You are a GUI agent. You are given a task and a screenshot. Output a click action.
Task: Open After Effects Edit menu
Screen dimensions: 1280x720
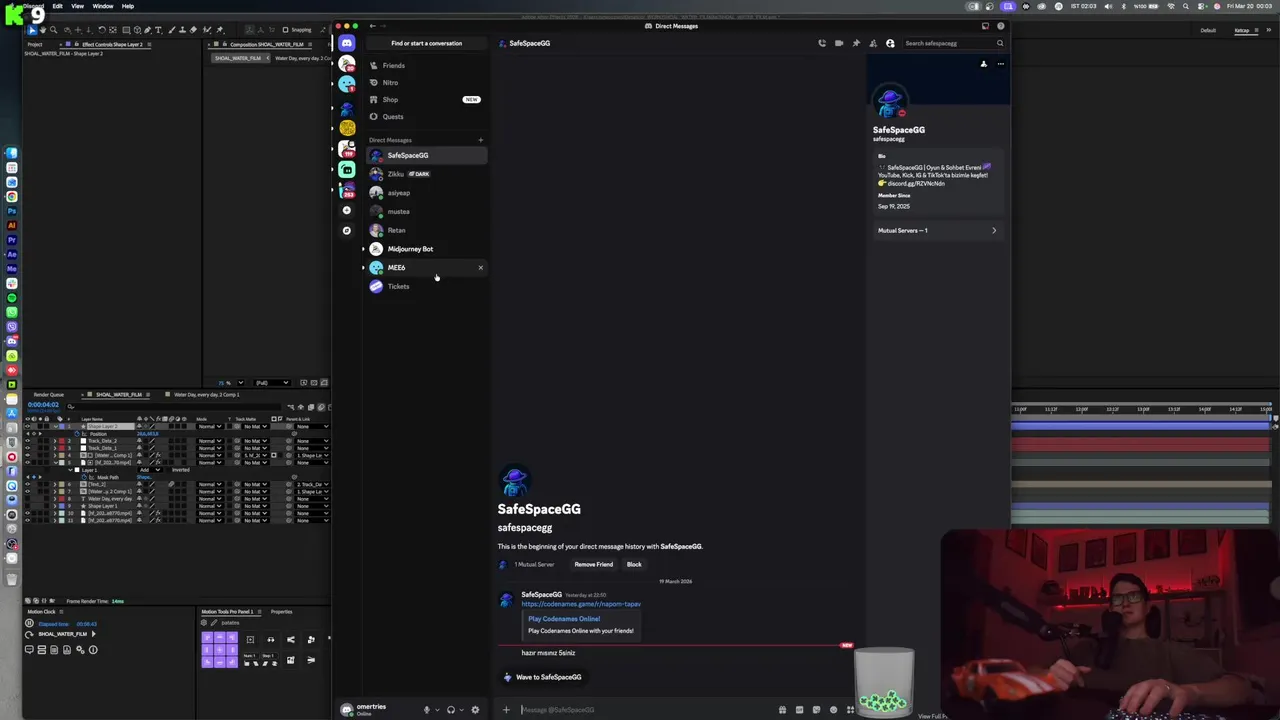pos(57,6)
